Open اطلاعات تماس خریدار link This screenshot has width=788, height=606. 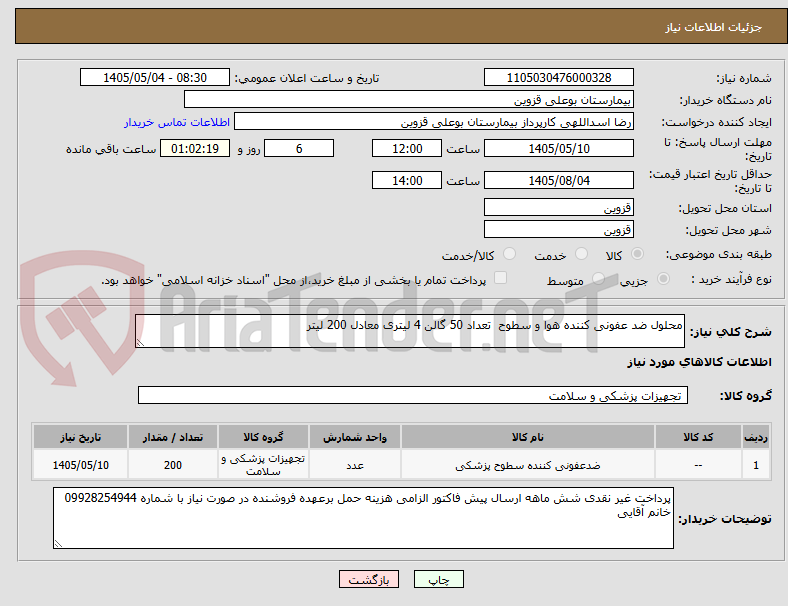click(177, 122)
